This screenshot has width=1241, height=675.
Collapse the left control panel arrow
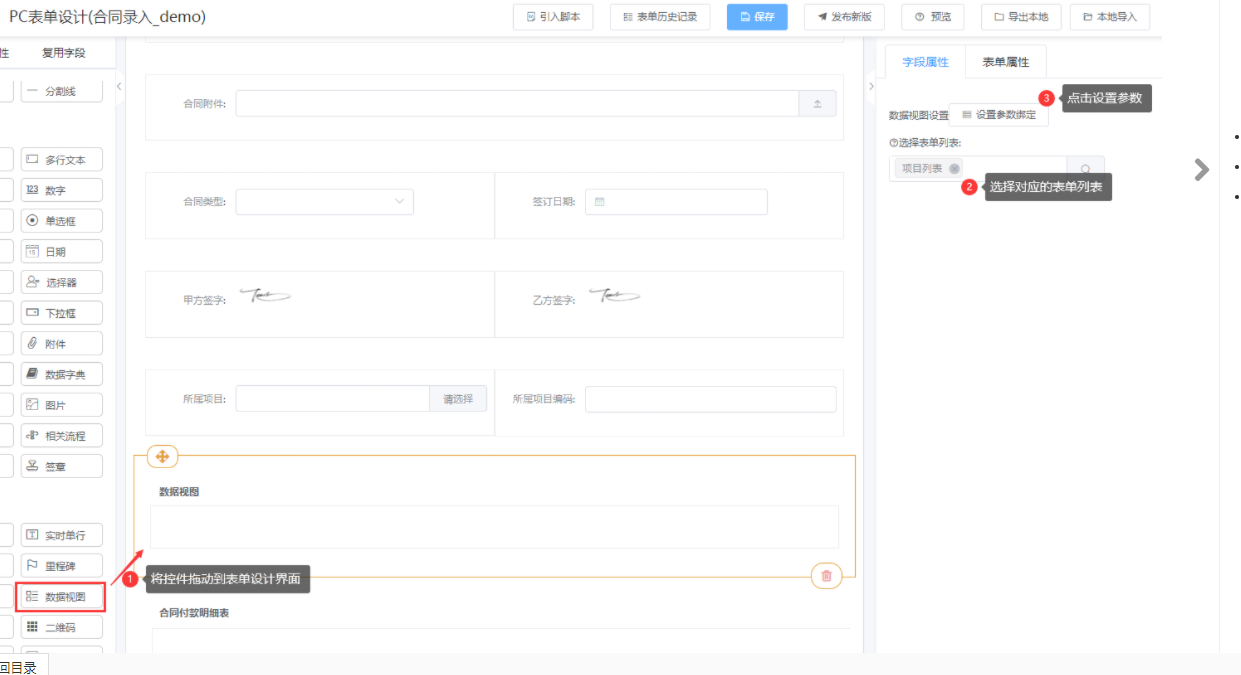coord(119,87)
